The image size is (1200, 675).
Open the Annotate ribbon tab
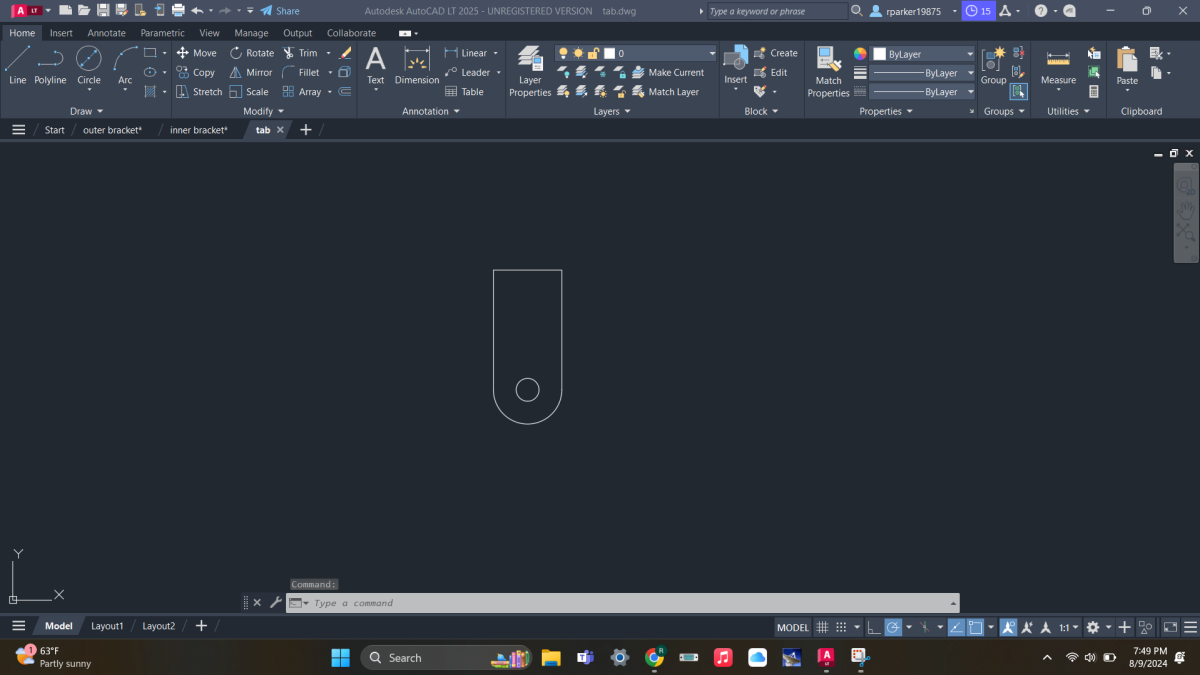click(106, 33)
